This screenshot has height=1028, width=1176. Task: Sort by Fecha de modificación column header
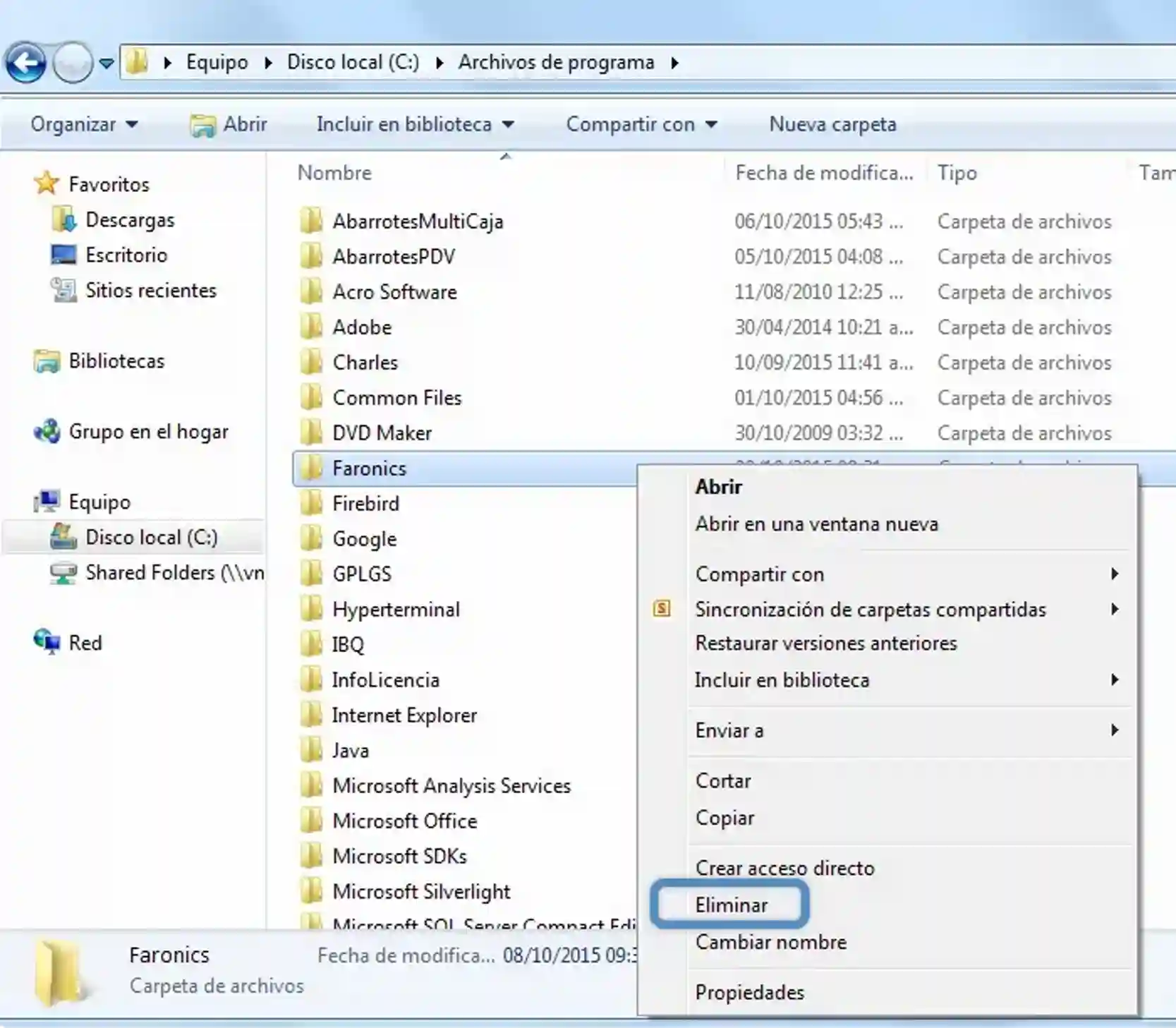coord(824,173)
